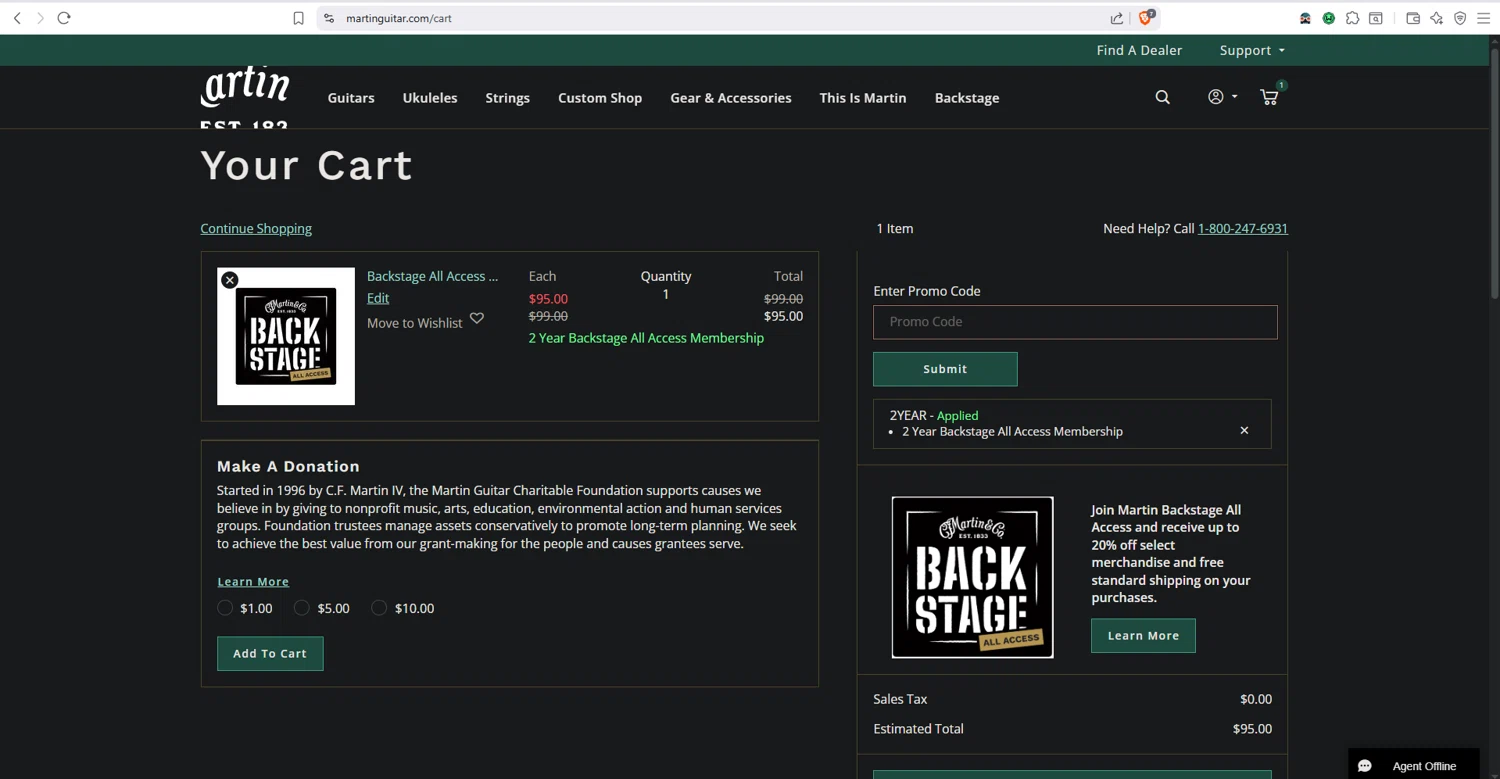Image resolution: width=1500 pixels, height=779 pixels.
Task: Open the Guitars menu
Action: pyautogui.click(x=351, y=98)
